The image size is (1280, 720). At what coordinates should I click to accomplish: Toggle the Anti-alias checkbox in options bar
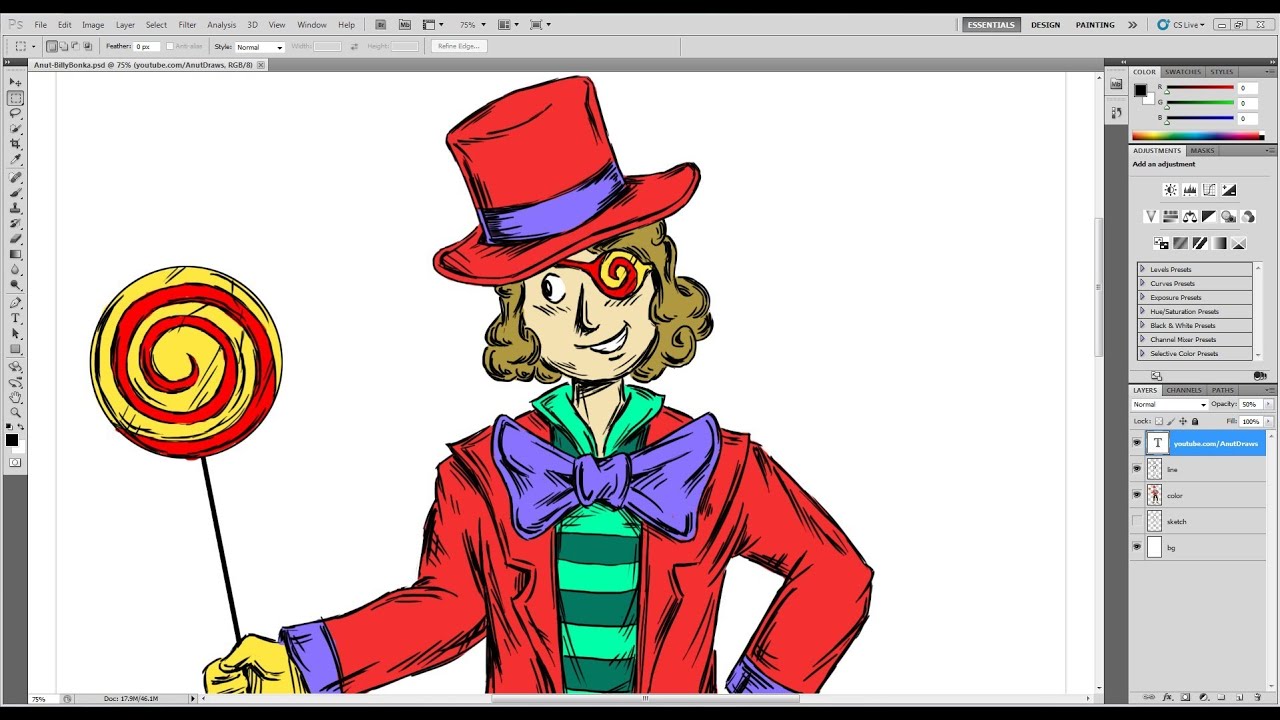[171, 46]
